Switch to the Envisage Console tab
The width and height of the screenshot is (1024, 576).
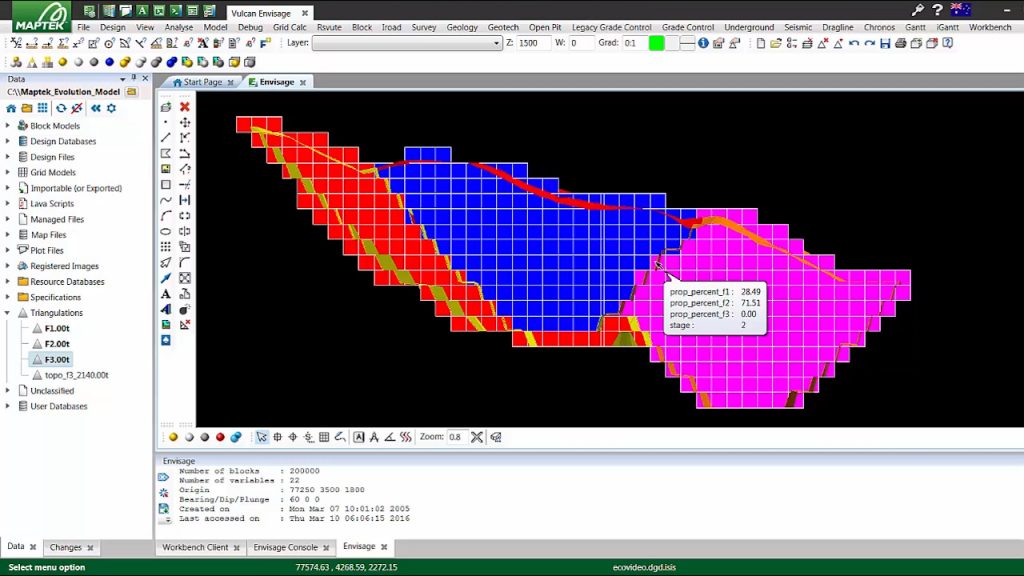[x=285, y=547]
